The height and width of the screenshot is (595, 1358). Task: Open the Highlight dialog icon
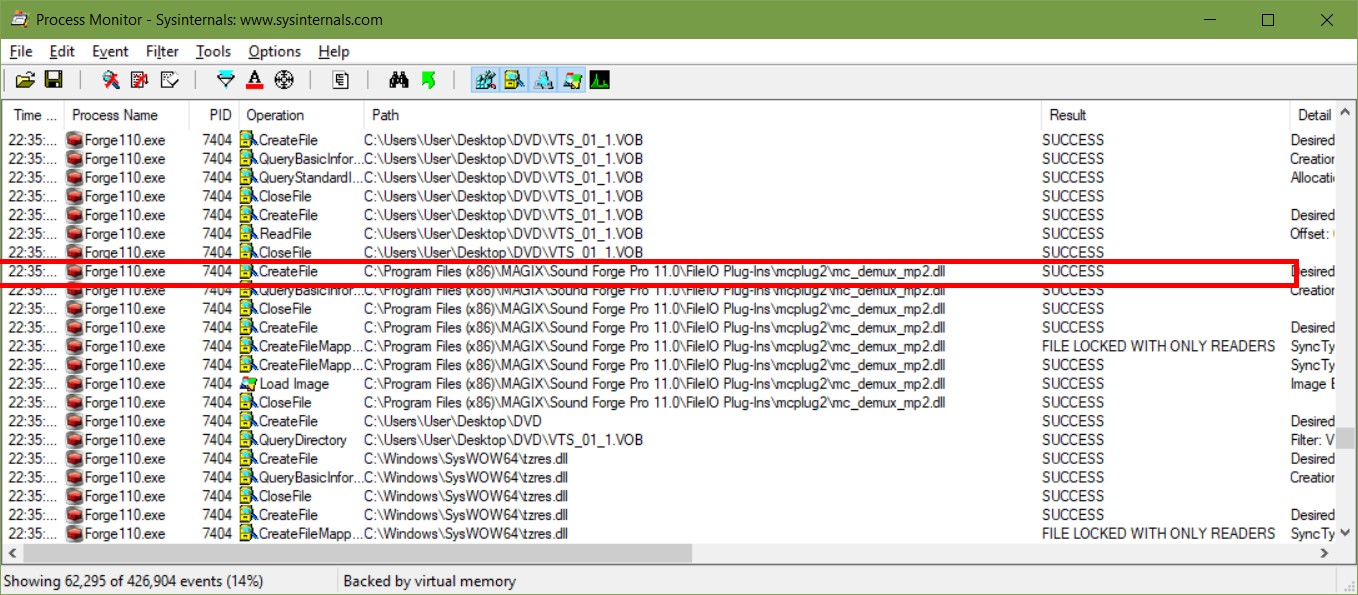pyautogui.click(x=255, y=80)
